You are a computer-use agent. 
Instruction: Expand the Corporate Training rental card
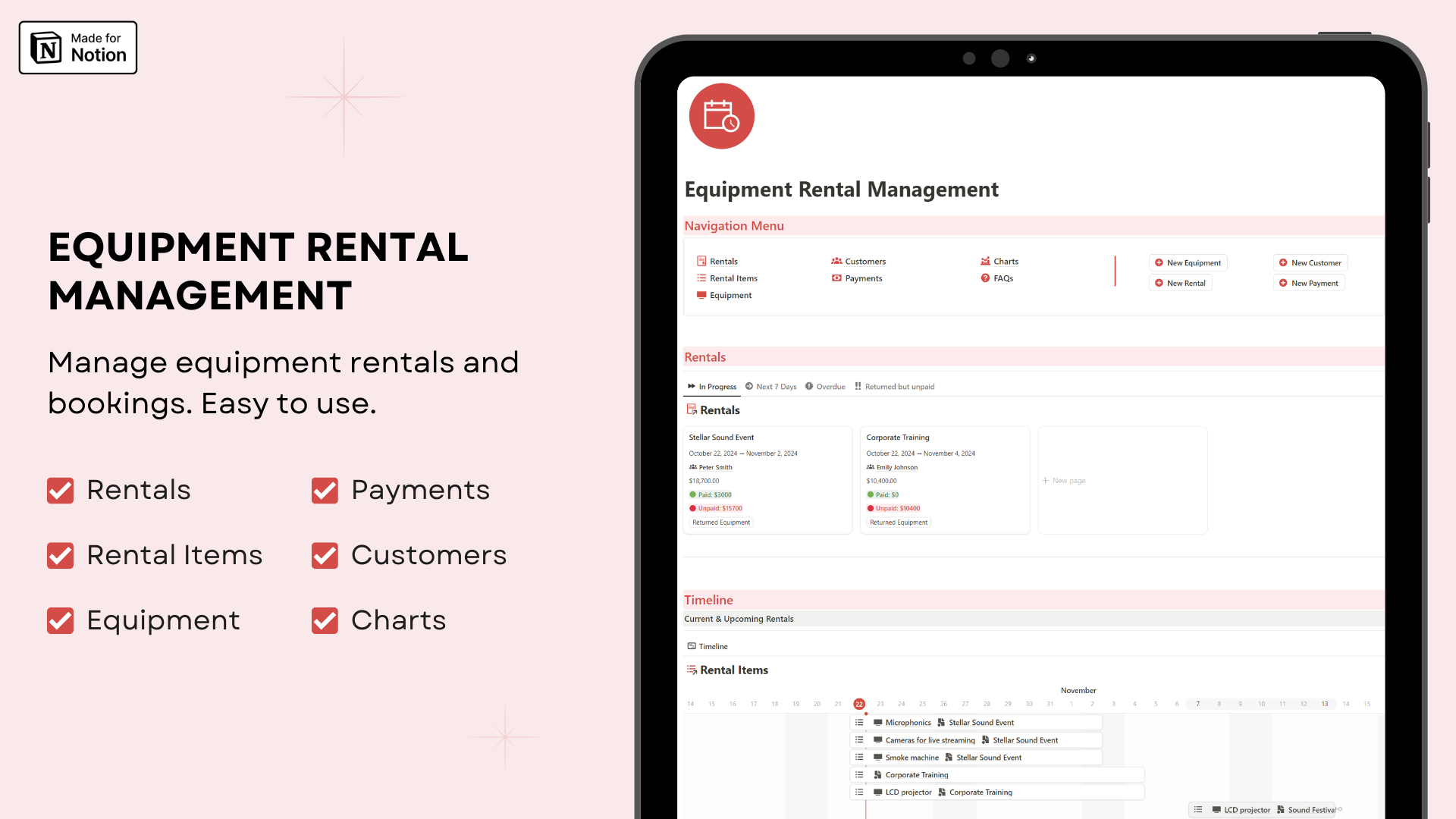898,437
